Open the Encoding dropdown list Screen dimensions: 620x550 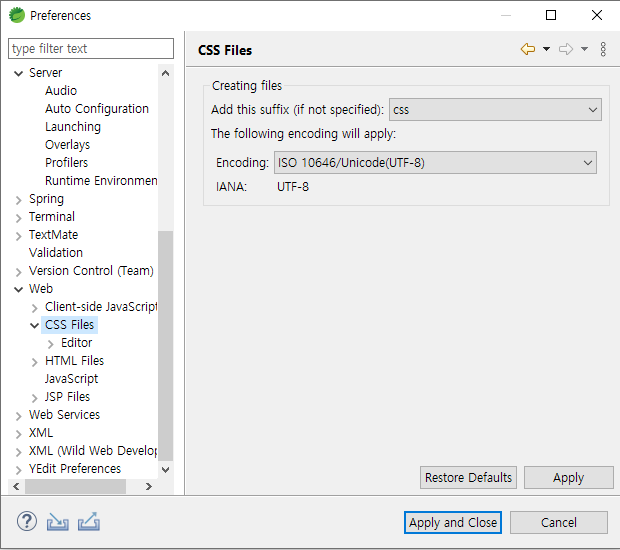point(435,163)
